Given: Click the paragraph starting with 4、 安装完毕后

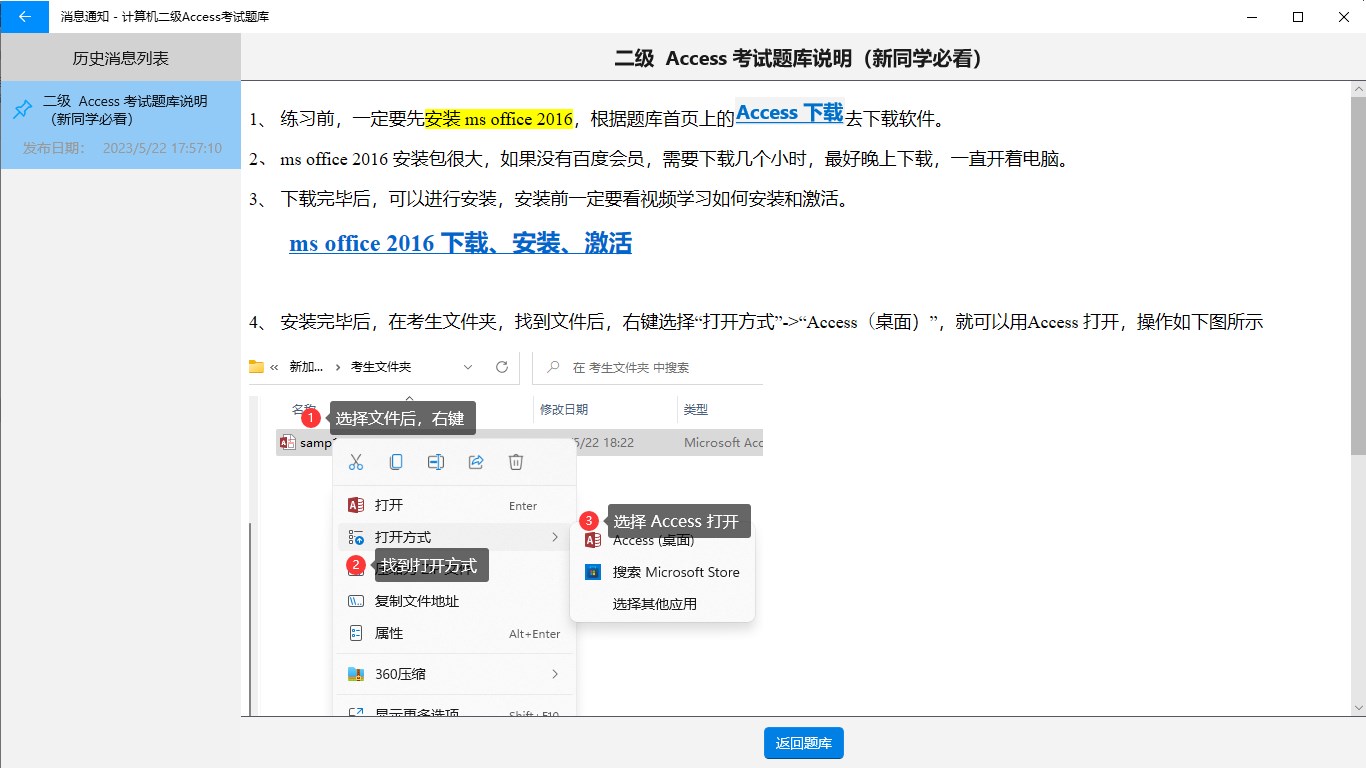Looking at the screenshot, I should [757, 322].
